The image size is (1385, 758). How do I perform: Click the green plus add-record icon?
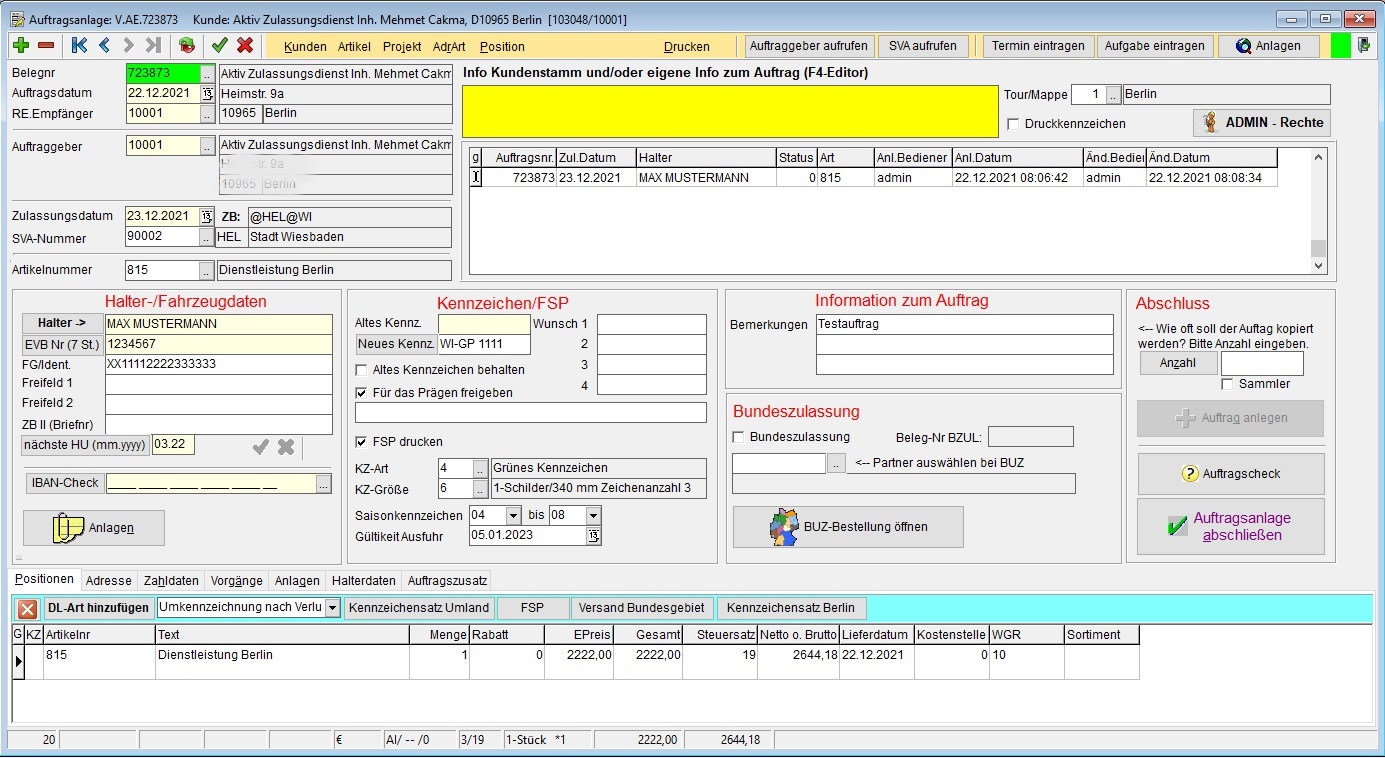[x=20, y=46]
